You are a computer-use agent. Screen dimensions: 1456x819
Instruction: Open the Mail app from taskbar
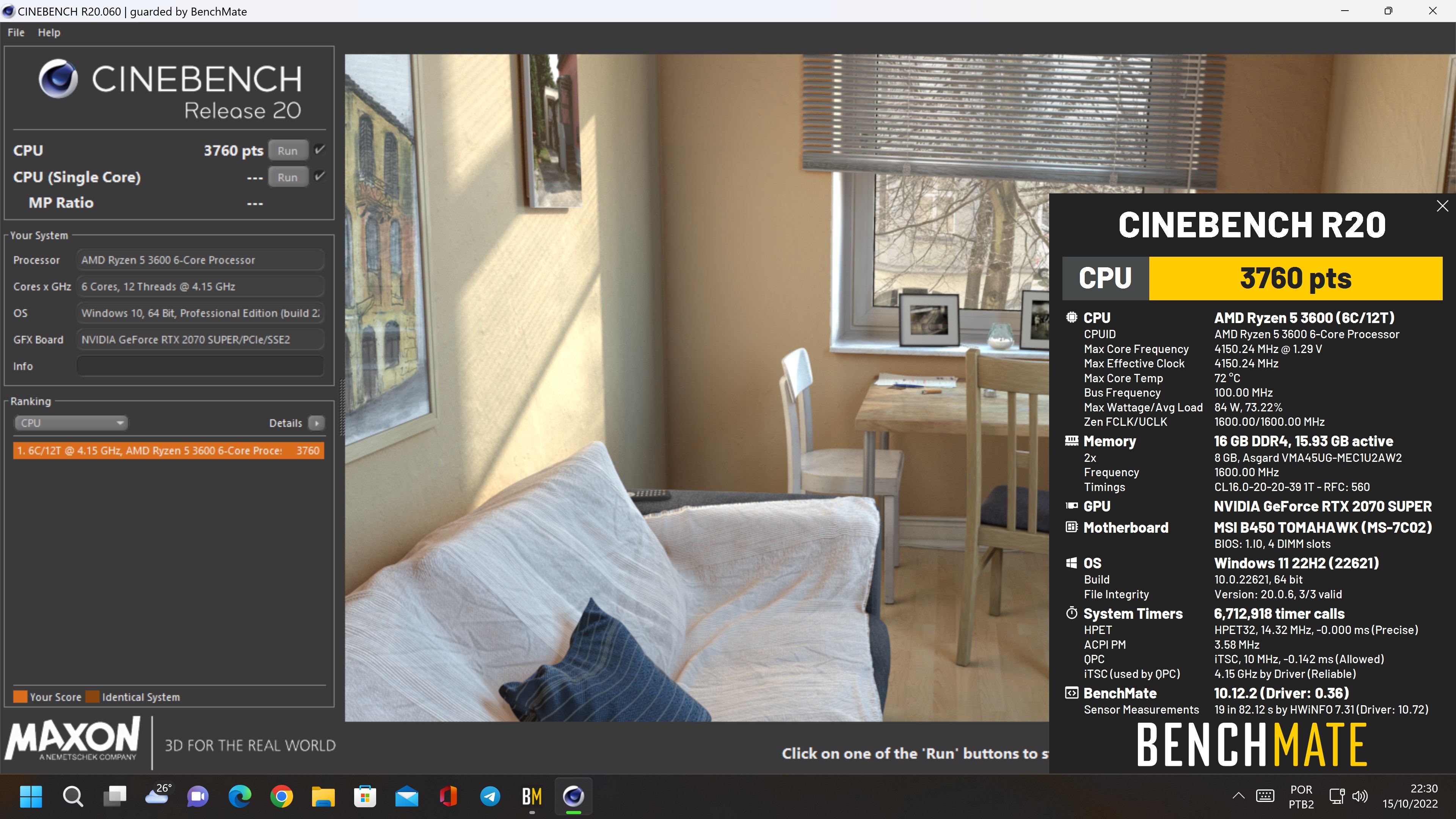[x=407, y=796]
